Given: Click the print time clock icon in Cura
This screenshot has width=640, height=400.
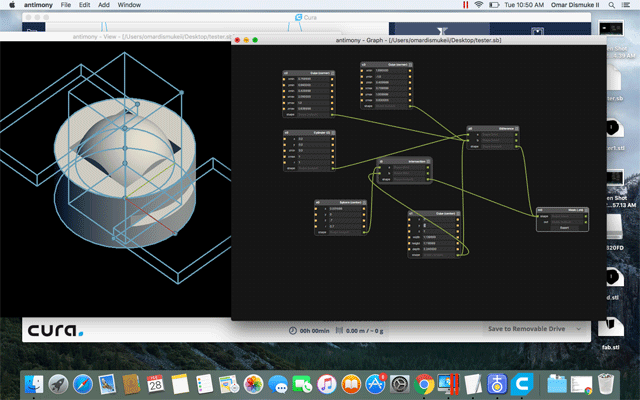Looking at the screenshot, I should point(292,331).
